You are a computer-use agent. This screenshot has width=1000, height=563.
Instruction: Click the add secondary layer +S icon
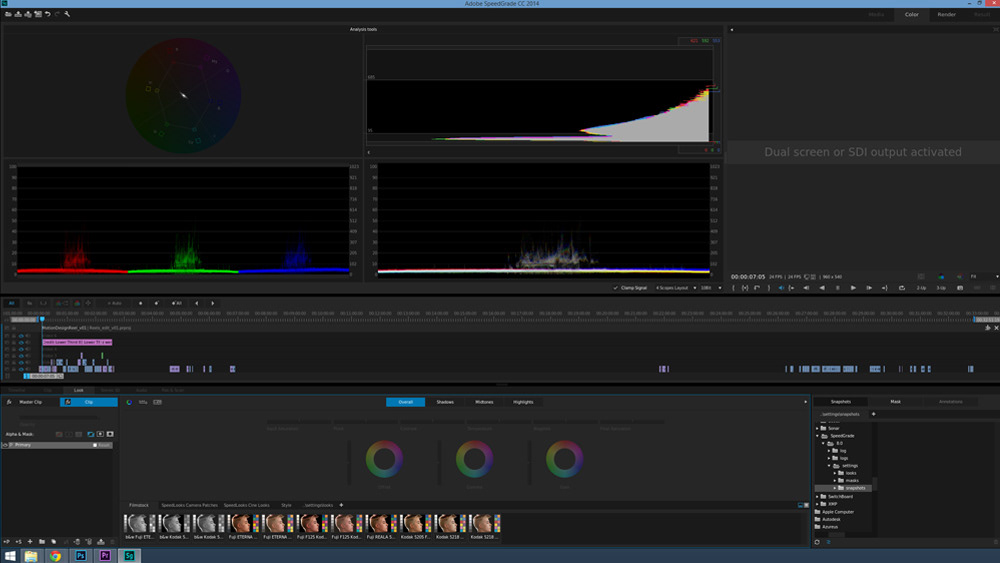tap(18, 542)
